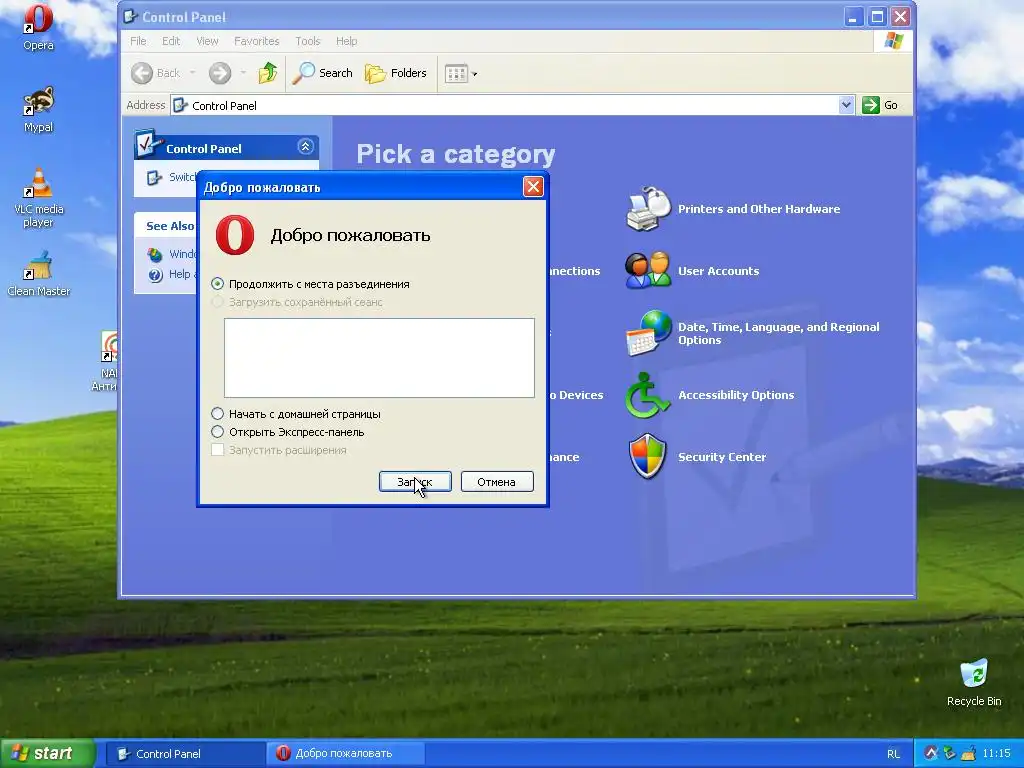Click the Opera logo in the welcome dialog
1024x768 pixels.
point(235,235)
